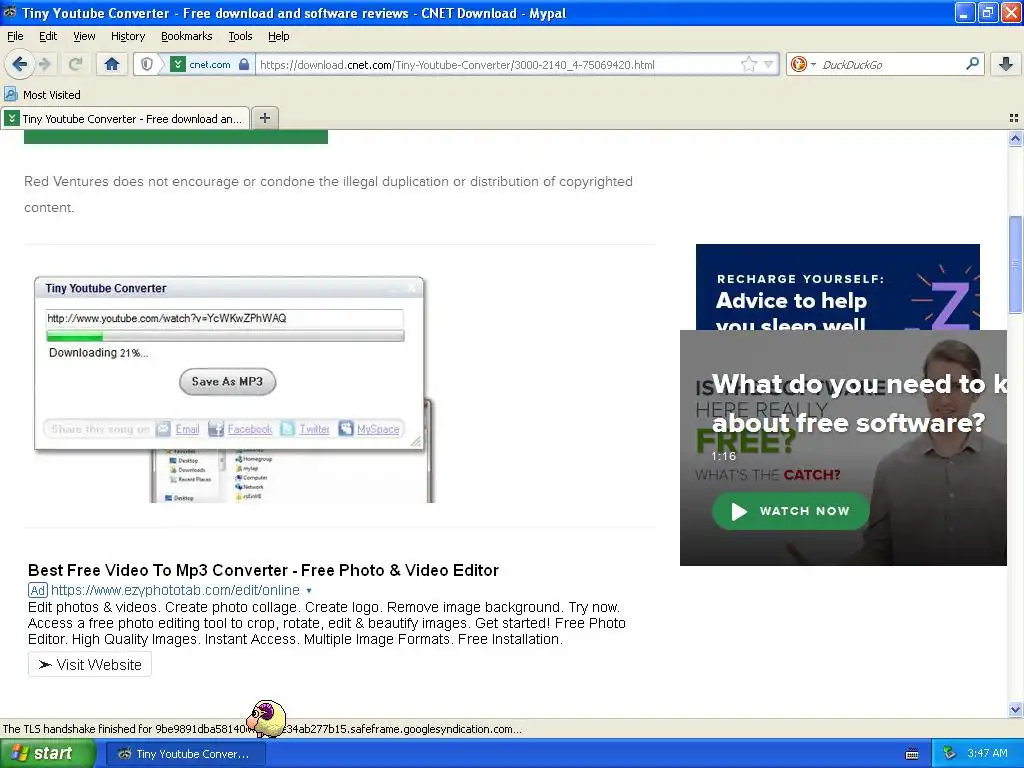Open the Most Visited bookmarks folder

coord(43,95)
